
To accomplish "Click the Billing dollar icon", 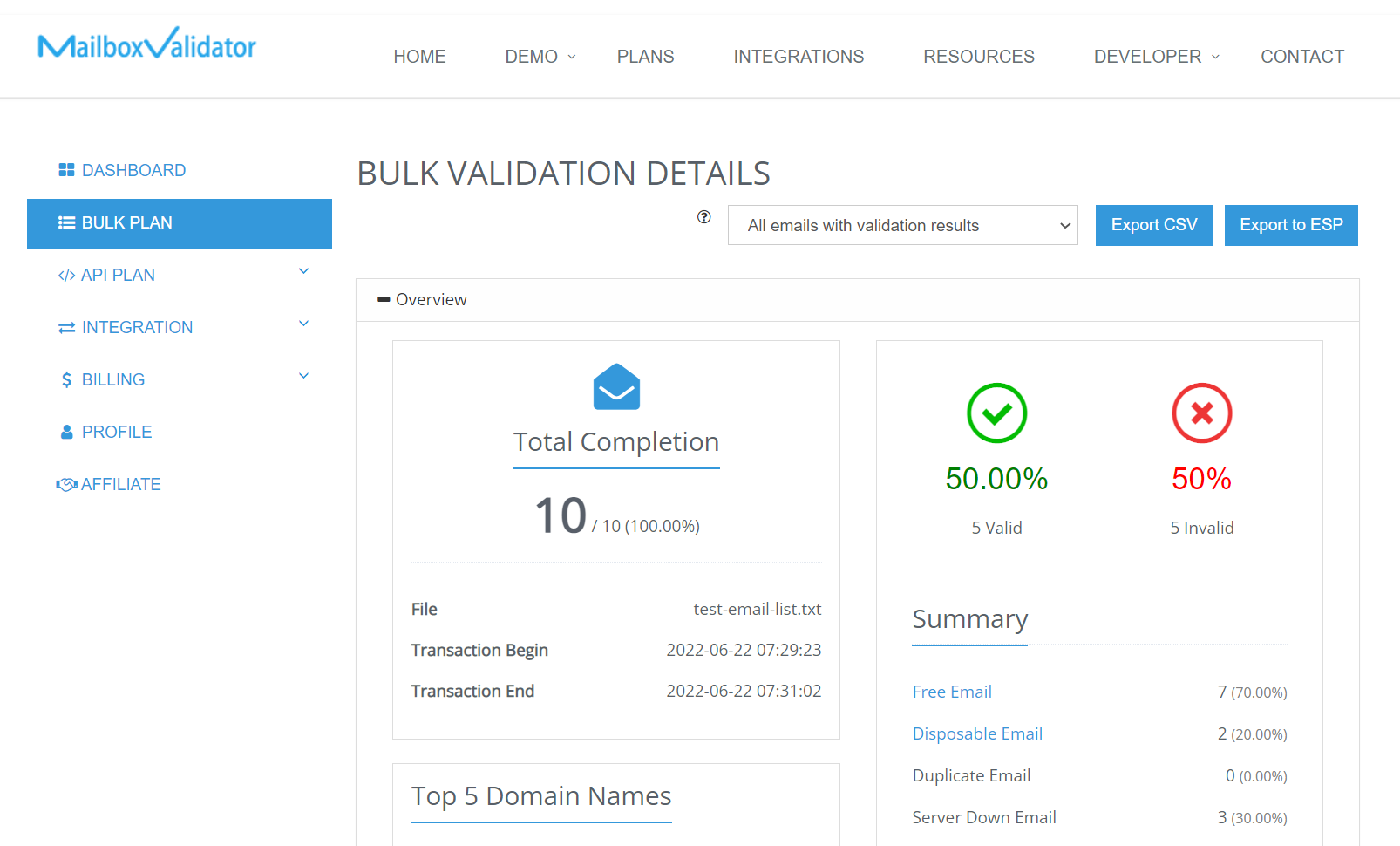I will click(x=66, y=379).
